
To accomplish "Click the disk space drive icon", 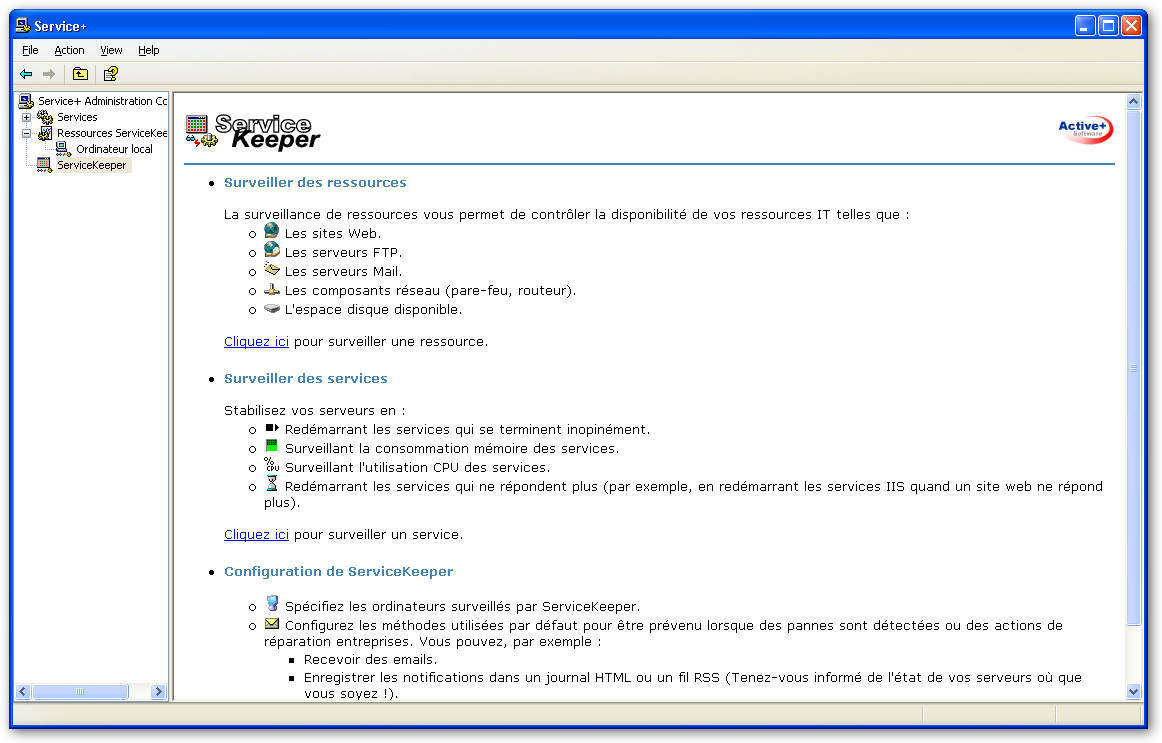I will pyautogui.click(x=272, y=308).
